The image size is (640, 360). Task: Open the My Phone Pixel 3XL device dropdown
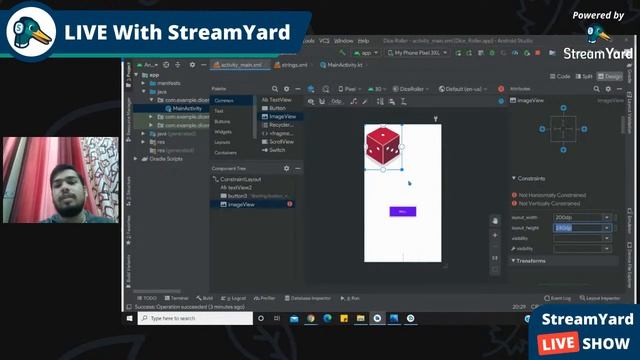(417, 53)
